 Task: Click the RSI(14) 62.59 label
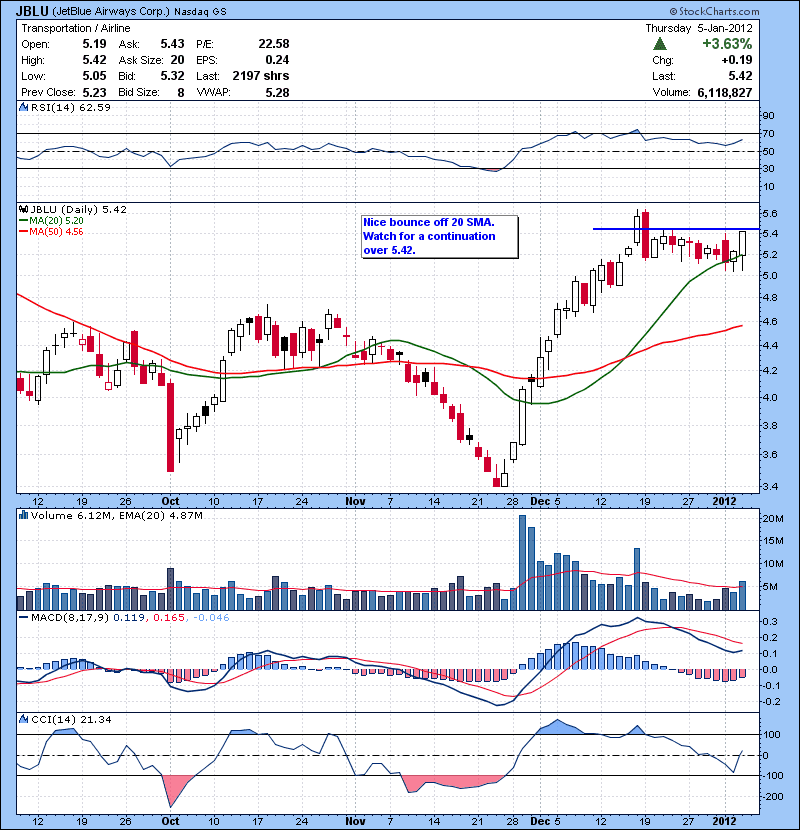pos(71,107)
